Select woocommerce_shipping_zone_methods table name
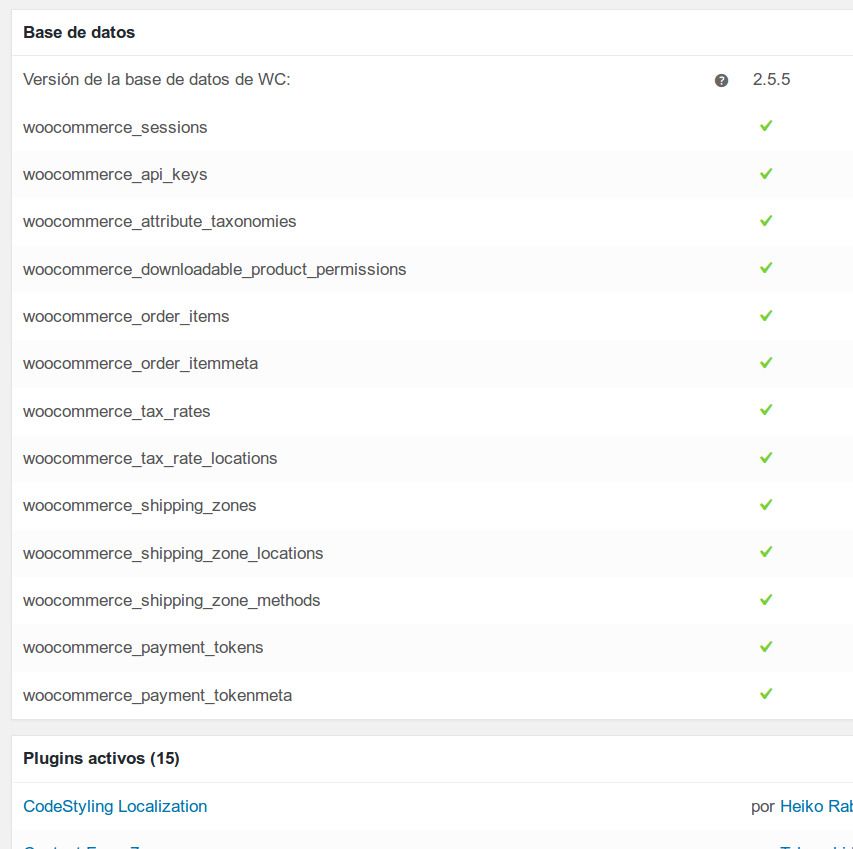The height and width of the screenshot is (849, 853). click(171, 600)
